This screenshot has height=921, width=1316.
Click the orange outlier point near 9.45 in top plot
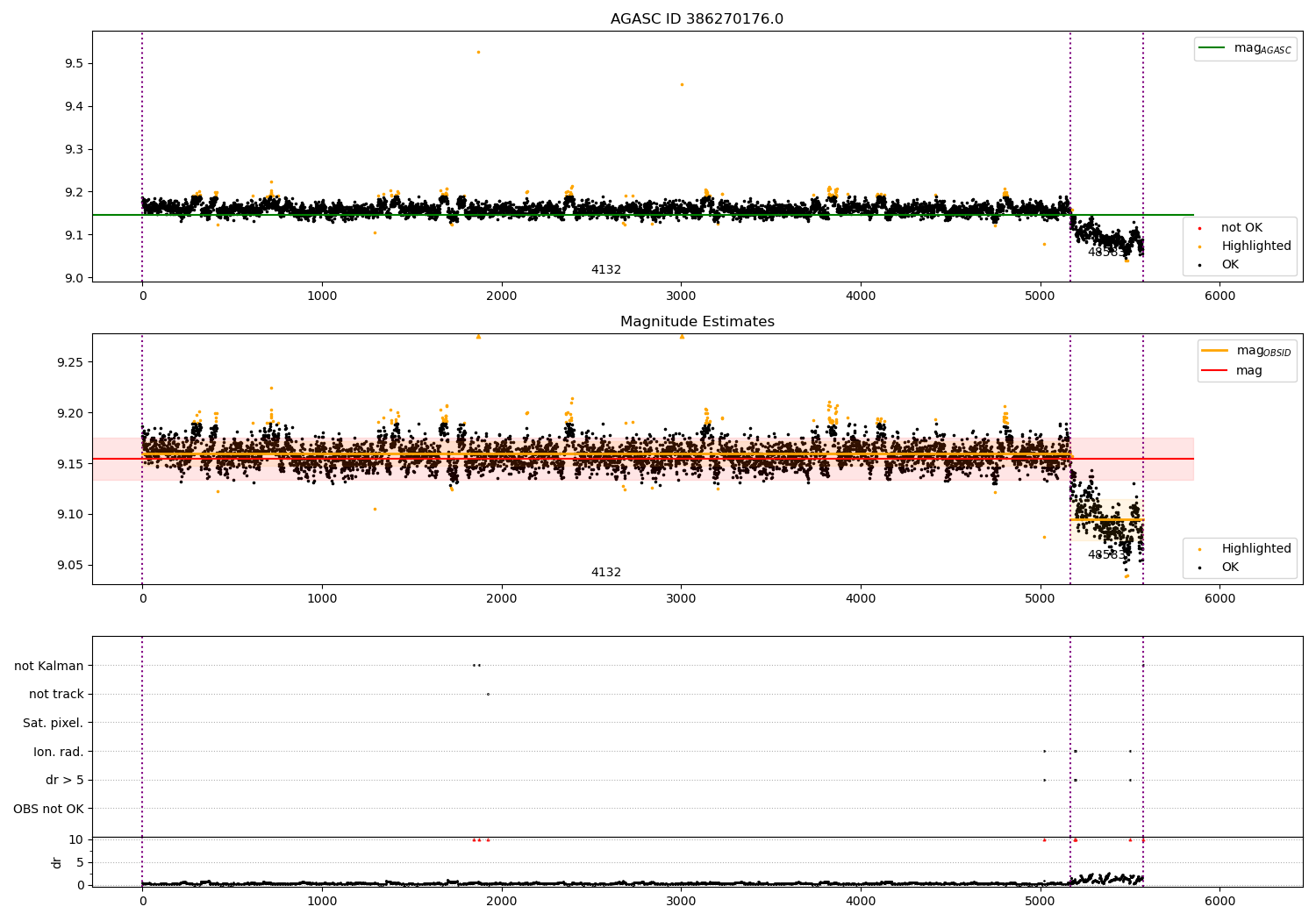tap(682, 84)
